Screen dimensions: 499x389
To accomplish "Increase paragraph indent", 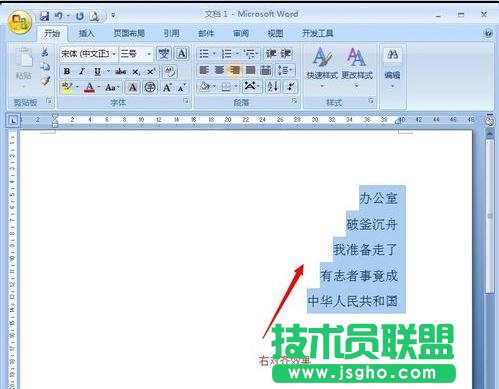I will [286, 53].
